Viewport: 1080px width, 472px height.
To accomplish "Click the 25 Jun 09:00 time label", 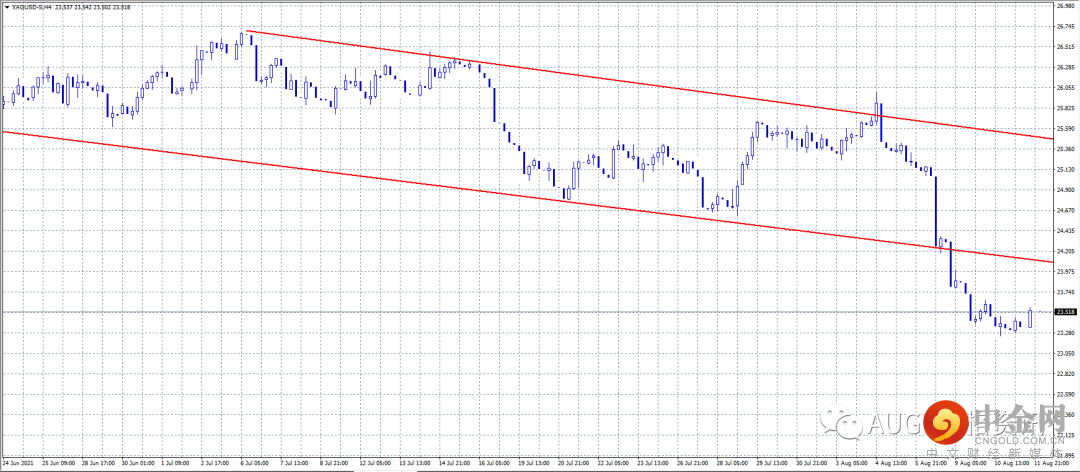I will pyautogui.click(x=59, y=463).
